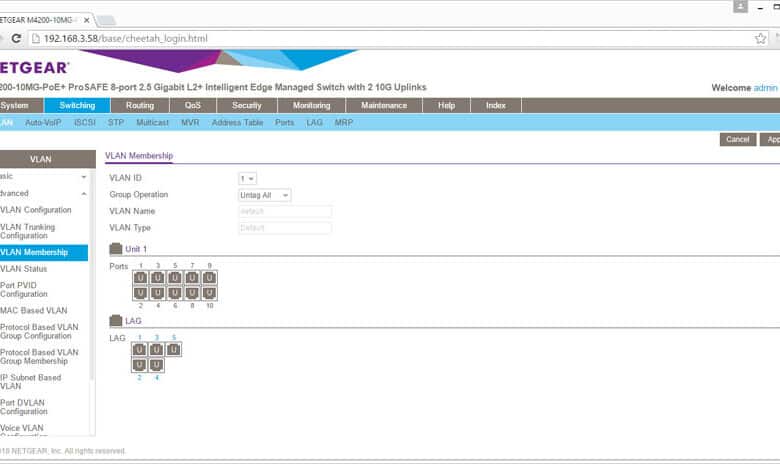Open the VLAN ID dropdown

click(x=247, y=179)
